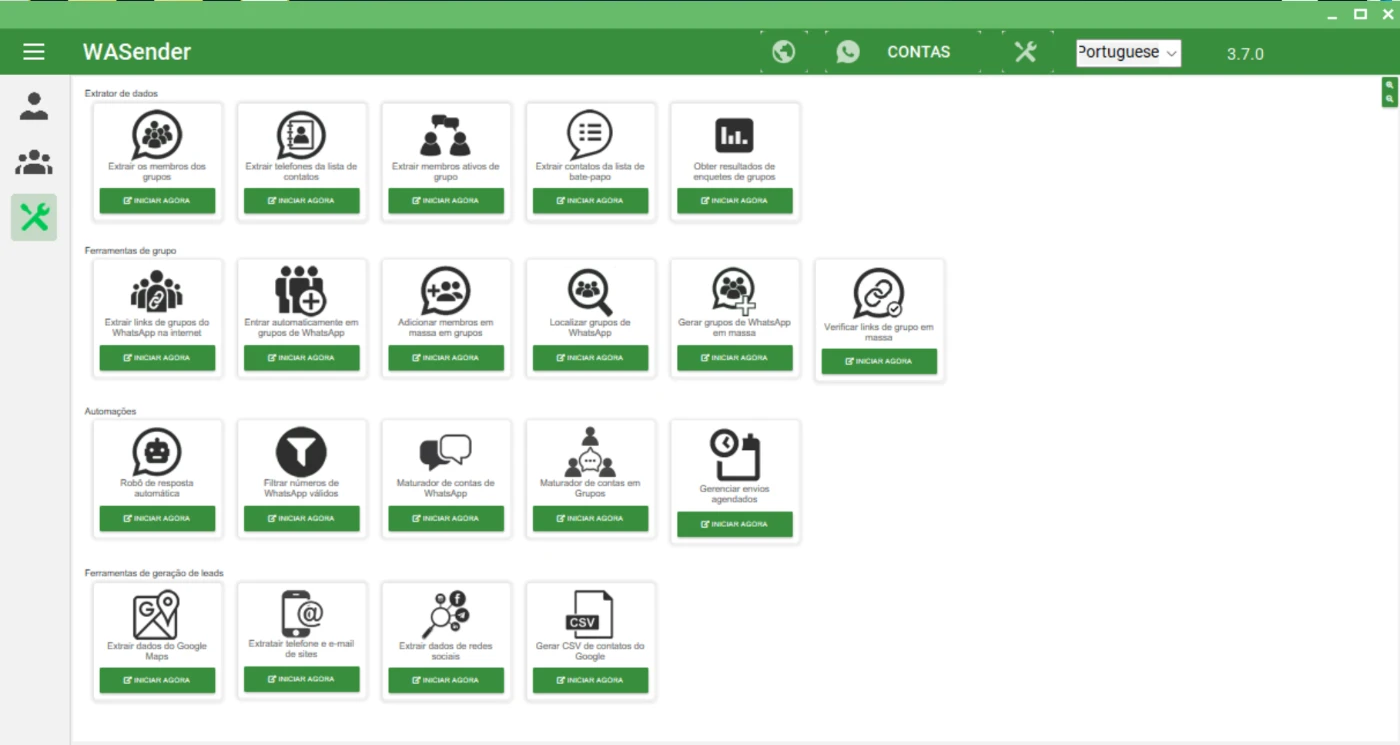Click the funnel filter numbers icon
The image size is (1400, 745).
click(301, 452)
